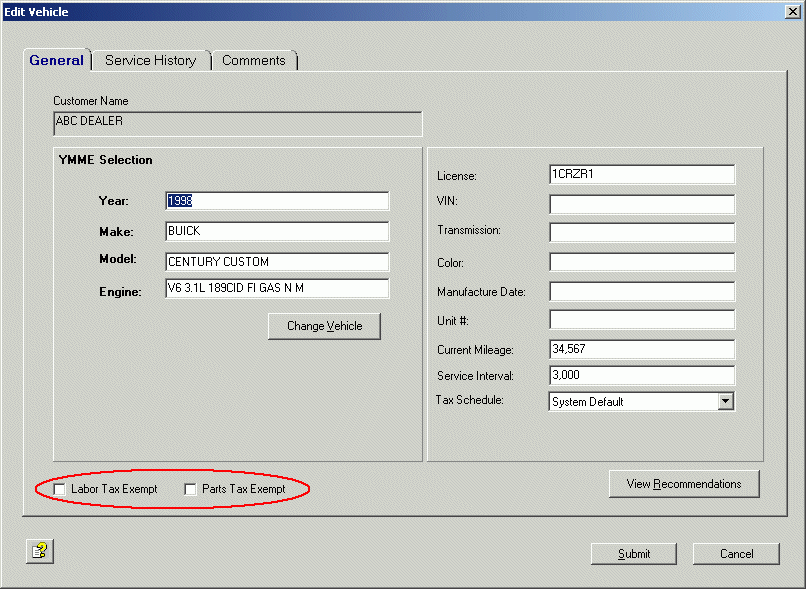Click the Manufacture Date field
This screenshot has height=589, width=806.
click(x=641, y=291)
